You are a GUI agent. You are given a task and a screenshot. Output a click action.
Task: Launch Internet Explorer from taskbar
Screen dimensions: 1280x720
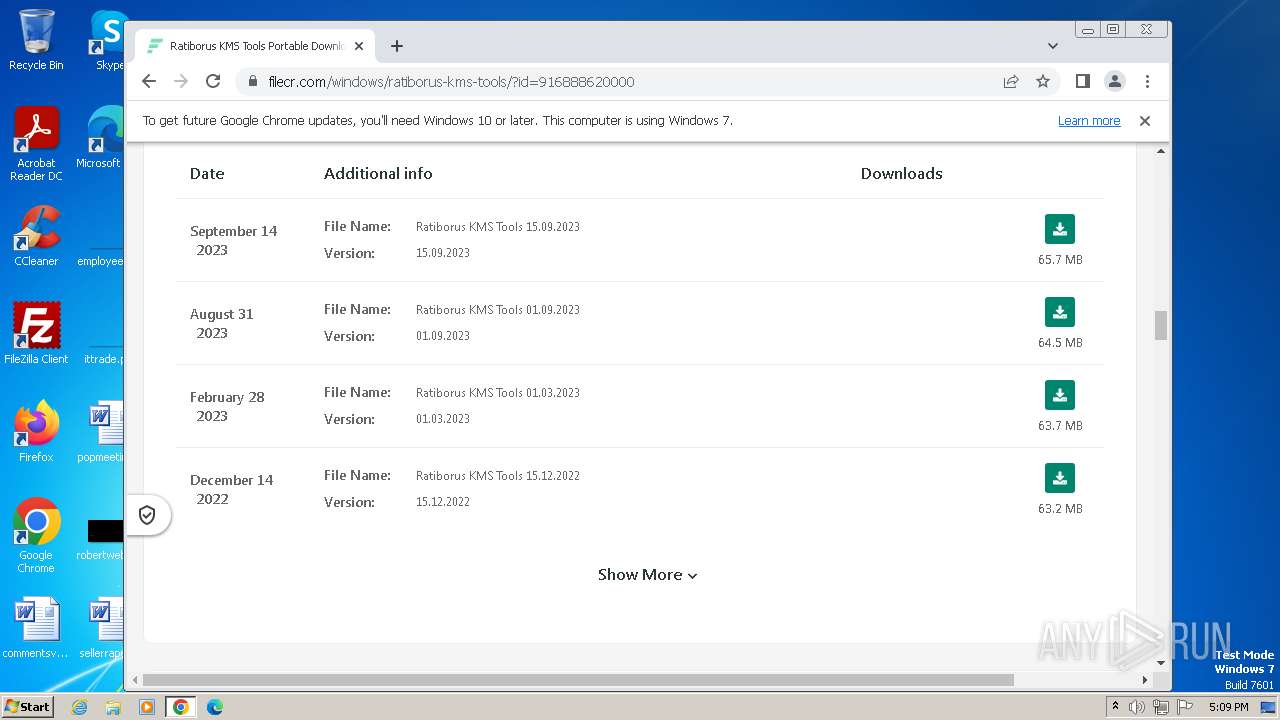(x=80, y=707)
